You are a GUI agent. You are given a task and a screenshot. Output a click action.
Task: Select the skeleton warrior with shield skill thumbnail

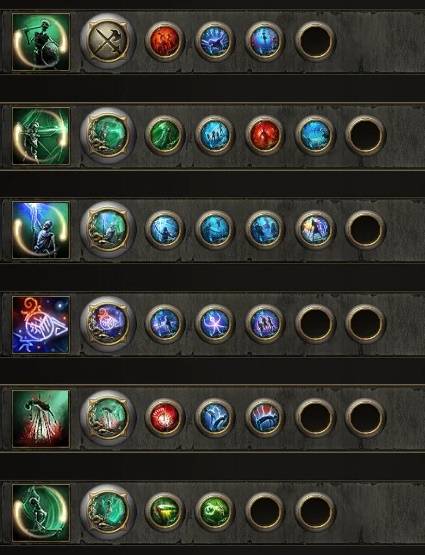[41, 42]
